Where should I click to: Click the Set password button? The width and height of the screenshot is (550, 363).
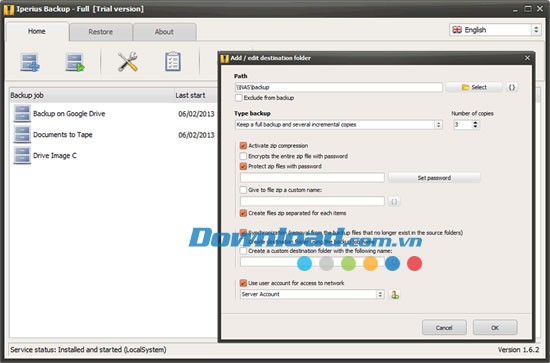tap(434, 178)
